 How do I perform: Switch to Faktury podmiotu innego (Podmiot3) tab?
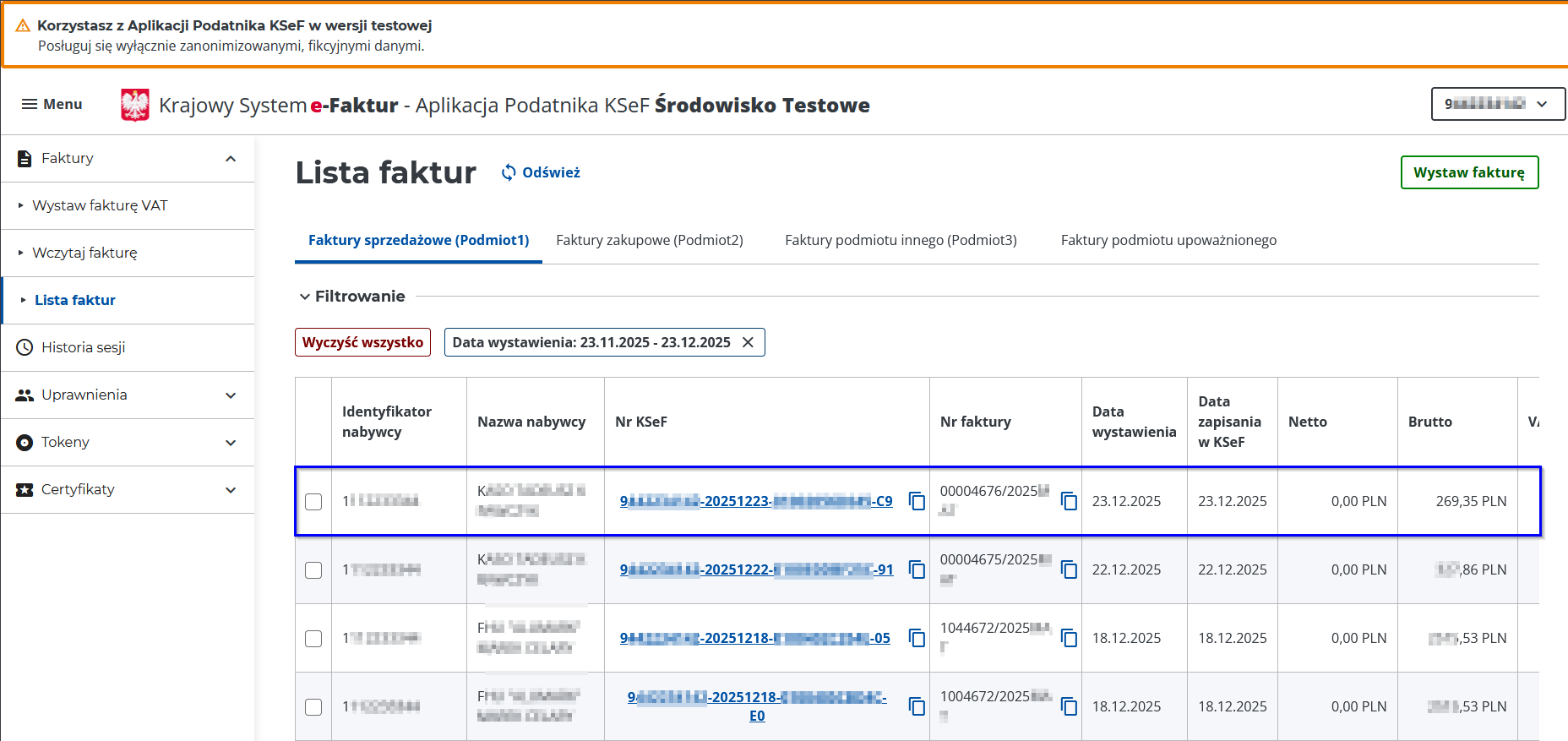click(901, 240)
